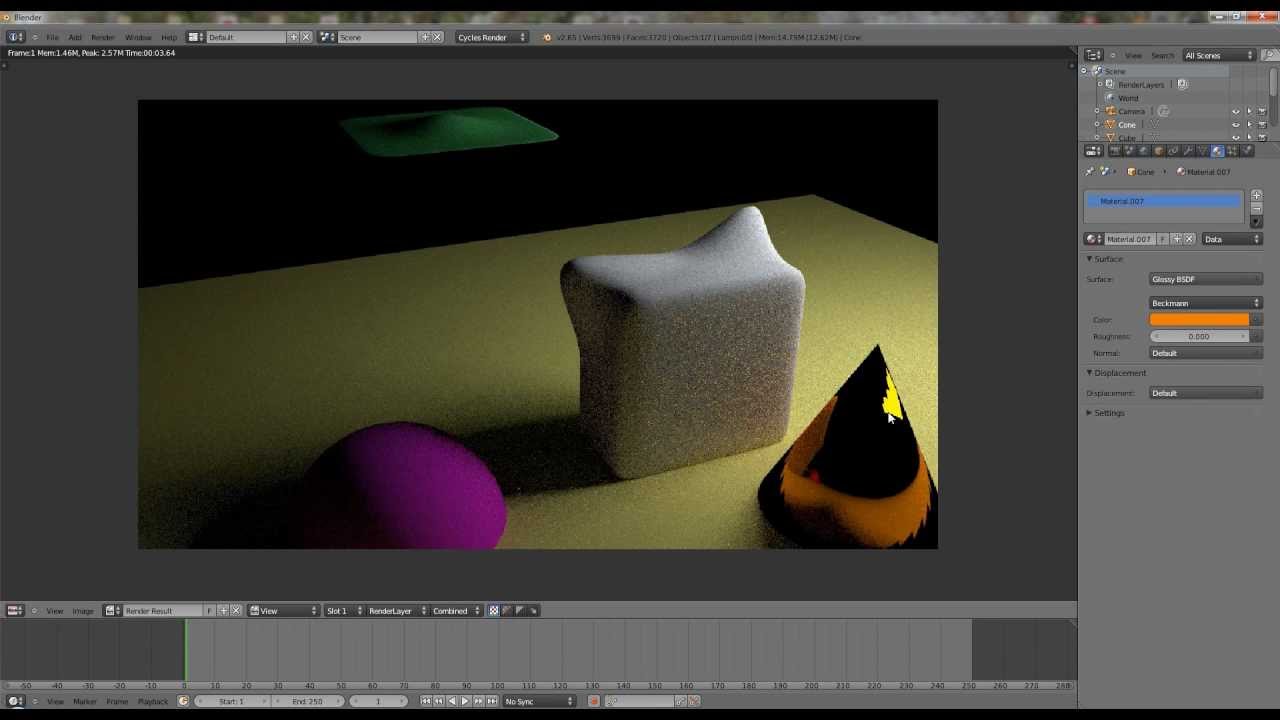Click the orange Color swatch
This screenshot has height=720, width=1280.
tap(1199, 320)
